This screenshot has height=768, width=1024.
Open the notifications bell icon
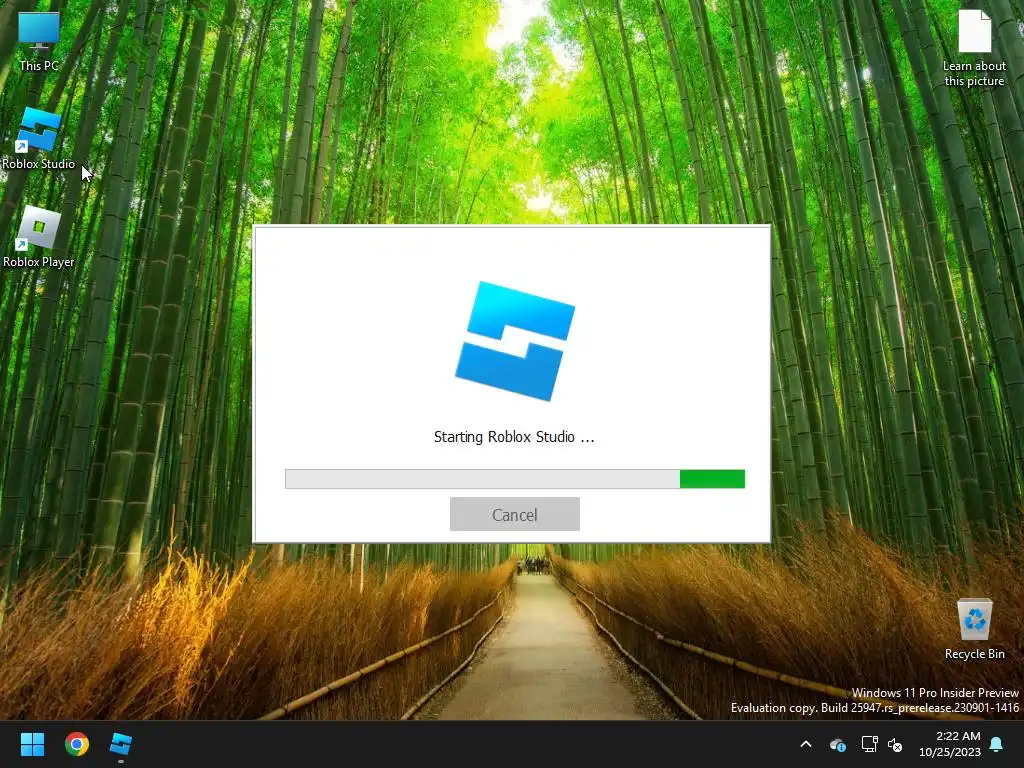coord(997,744)
